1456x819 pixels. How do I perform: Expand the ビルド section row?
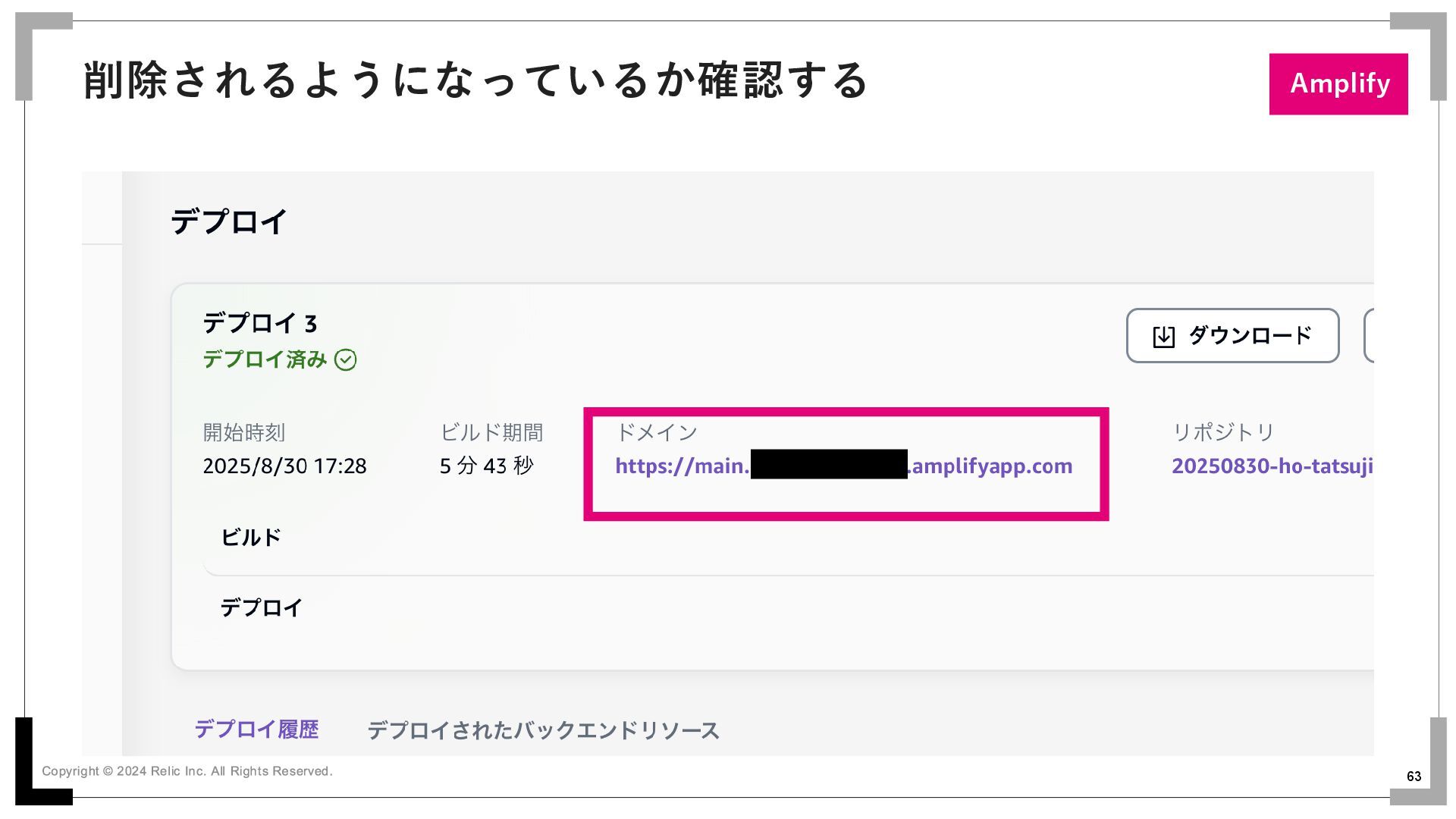click(789, 538)
